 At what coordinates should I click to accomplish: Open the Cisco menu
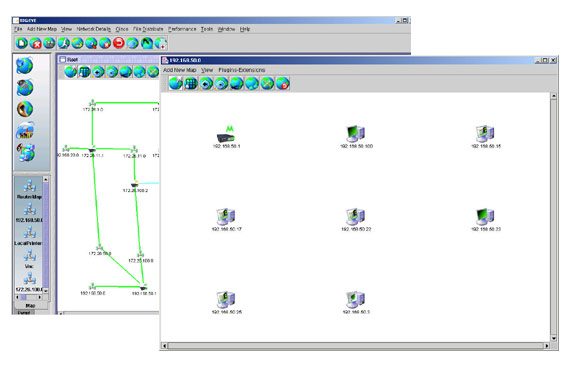[122, 29]
